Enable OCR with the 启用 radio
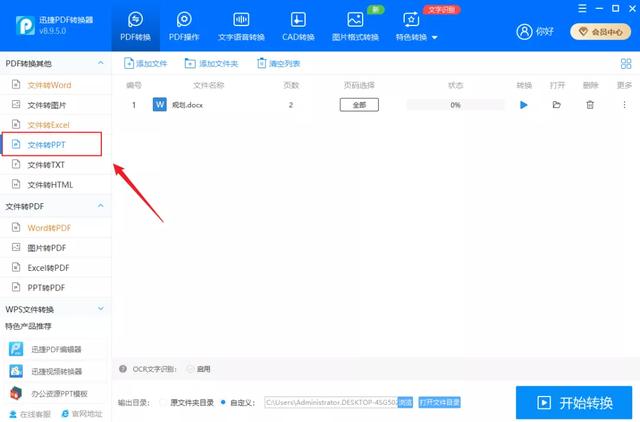This screenshot has width=640, height=422. 190,369
